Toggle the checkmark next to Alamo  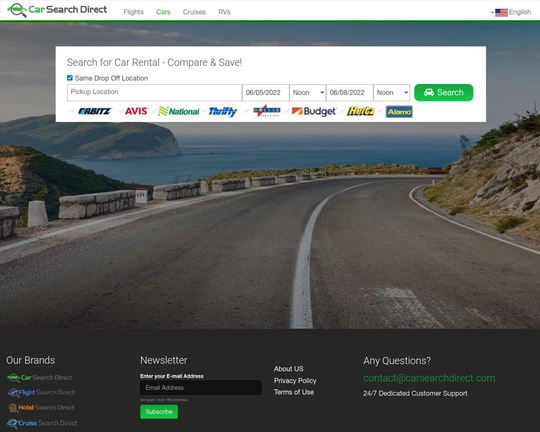[381, 111]
